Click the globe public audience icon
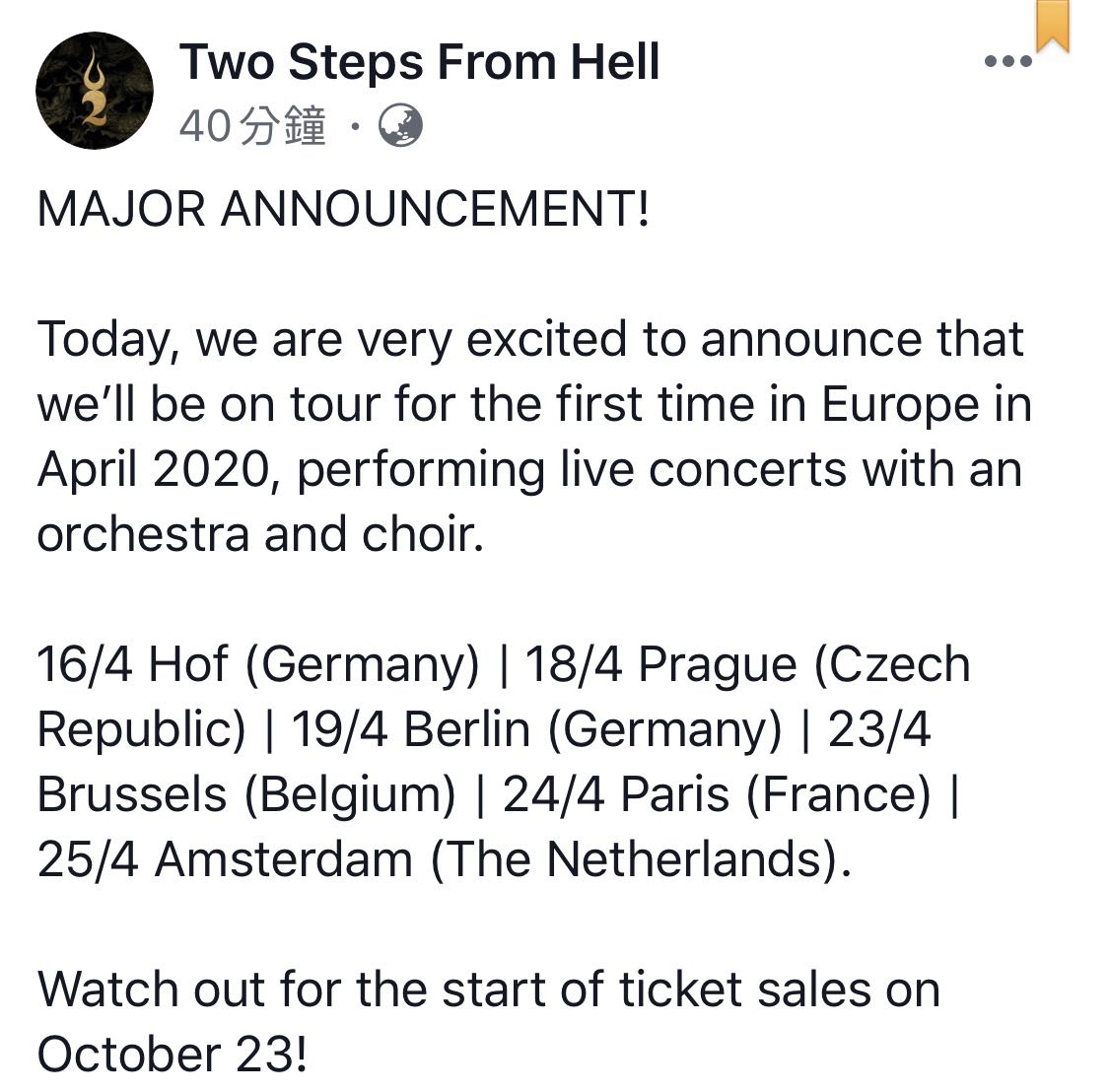 pos(401,126)
